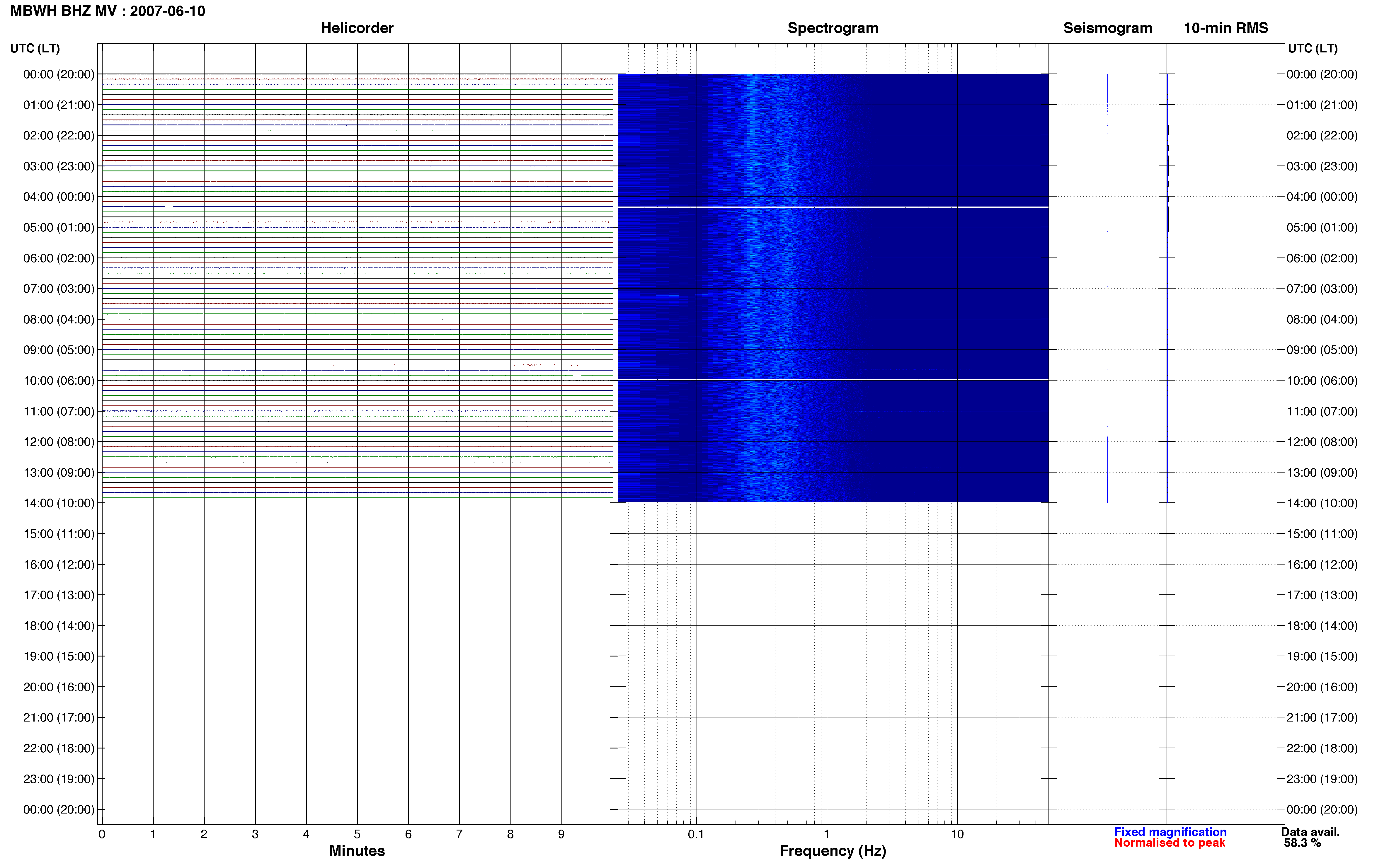Click the "05:00 (01:00)" label beside the 10-min RMS panel

click(x=1322, y=227)
